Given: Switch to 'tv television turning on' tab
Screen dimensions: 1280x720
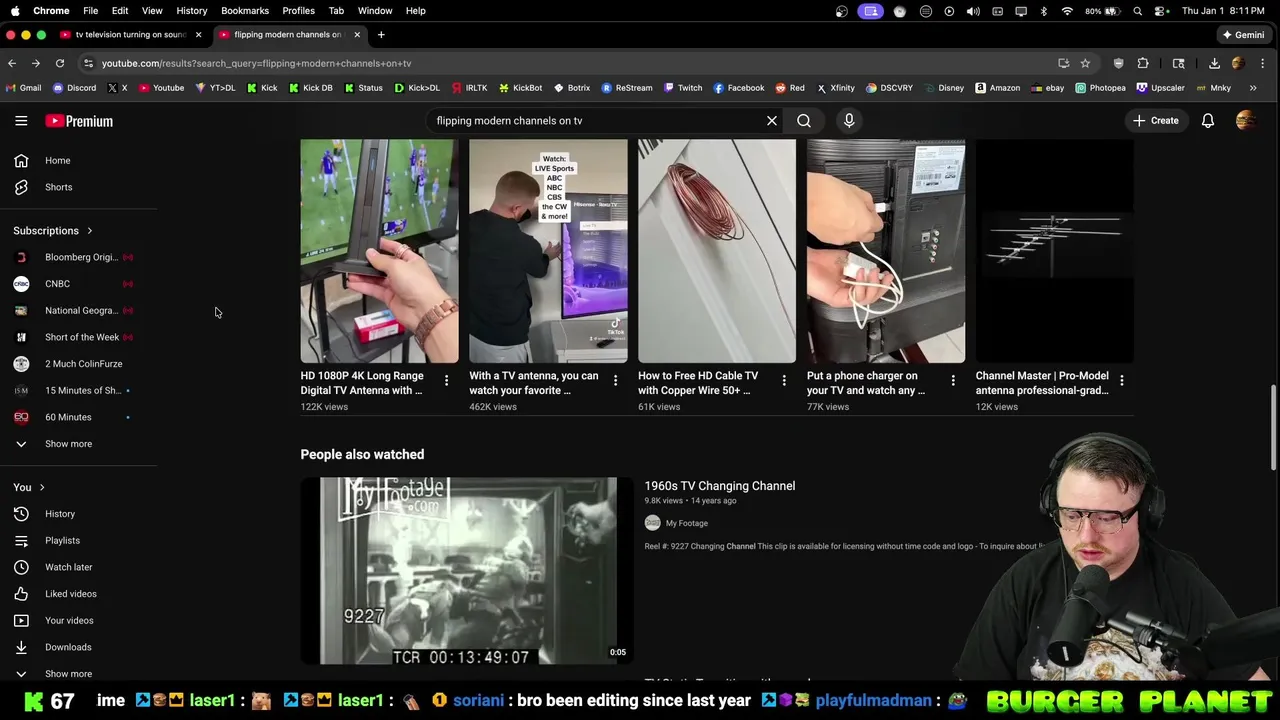Looking at the screenshot, I should pos(128,34).
